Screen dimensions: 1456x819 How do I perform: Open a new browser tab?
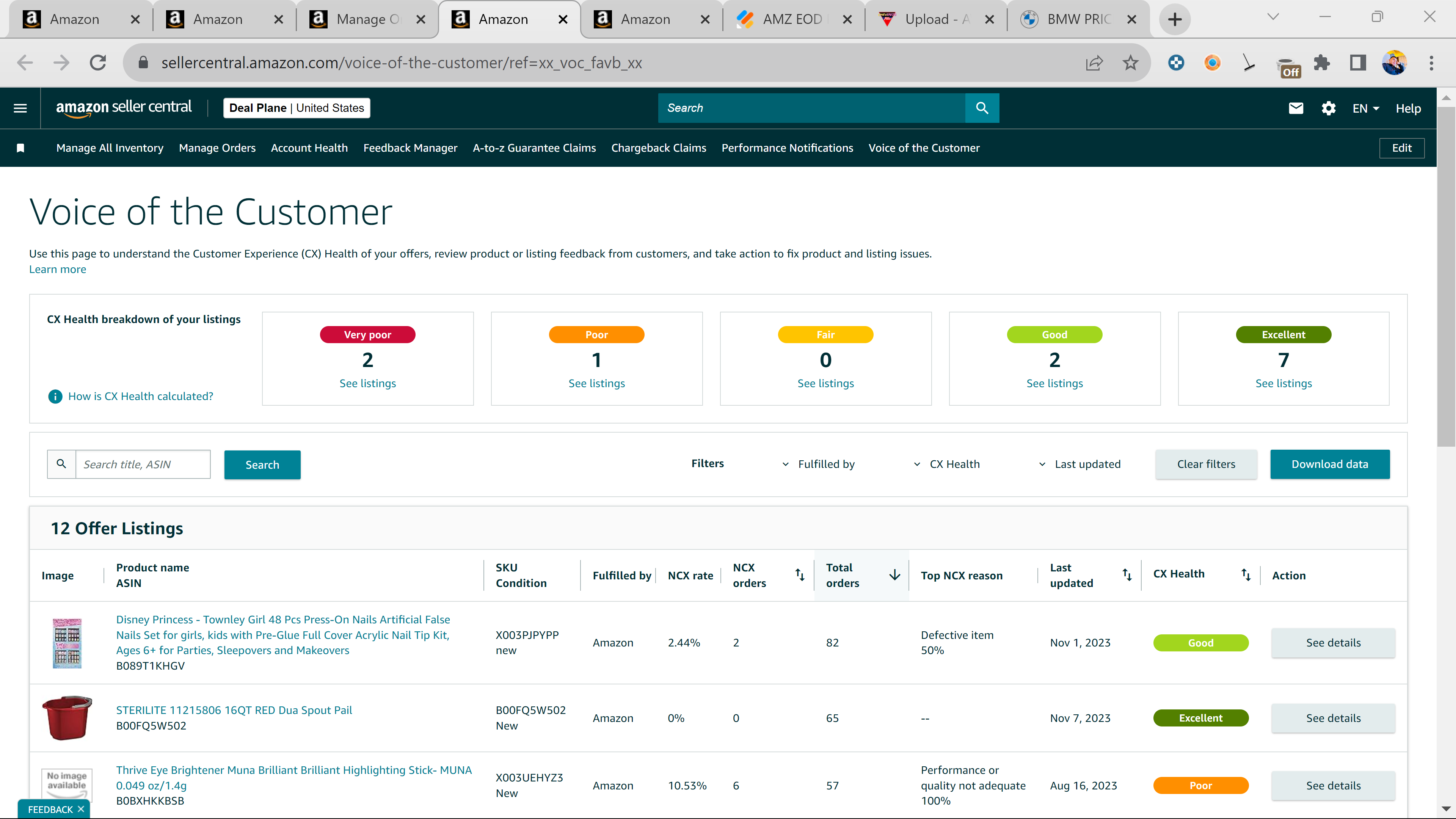pyautogui.click(x=1175, y=19)
